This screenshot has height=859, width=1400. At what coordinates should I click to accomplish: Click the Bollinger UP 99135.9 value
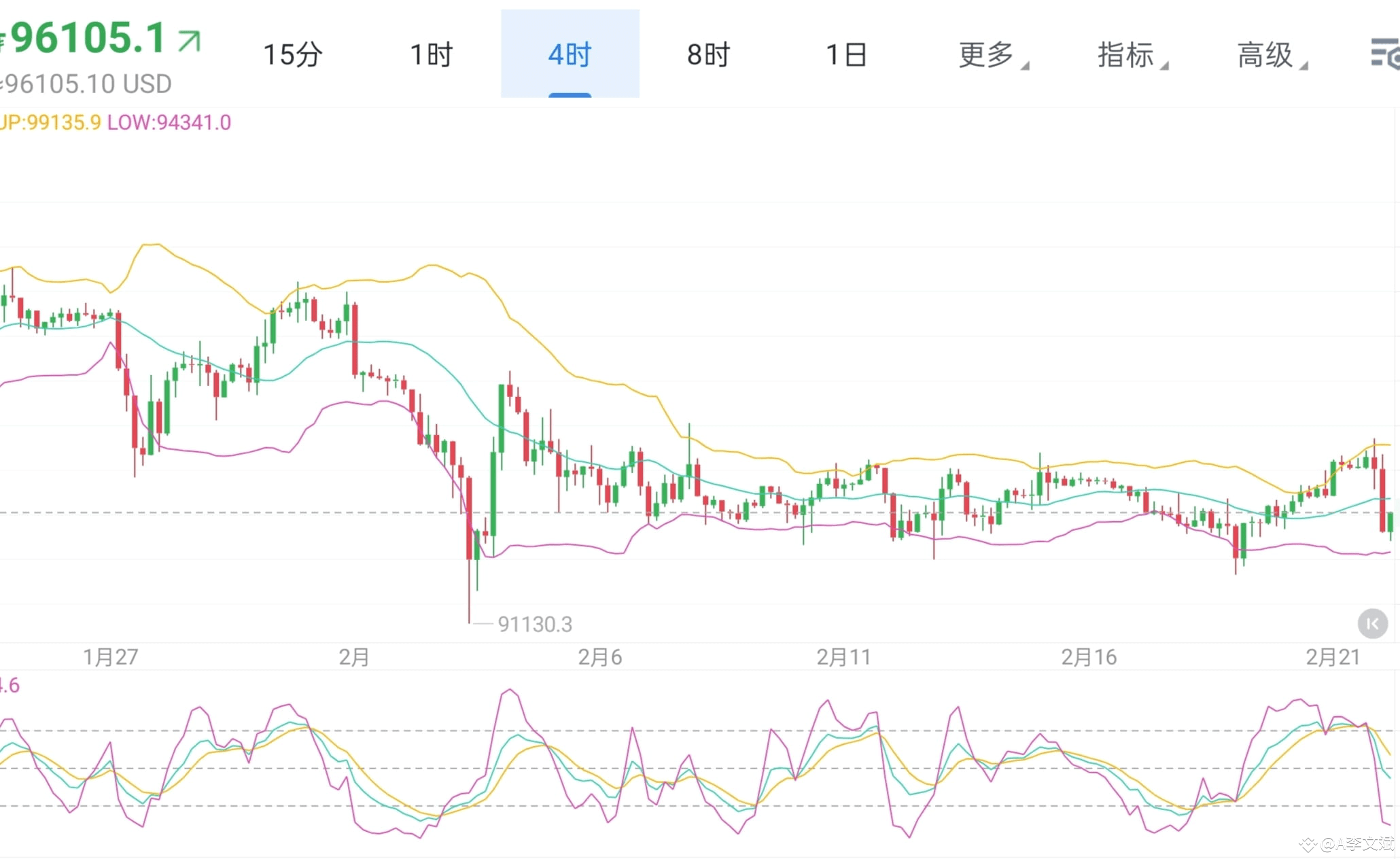(x=50, y=122)
